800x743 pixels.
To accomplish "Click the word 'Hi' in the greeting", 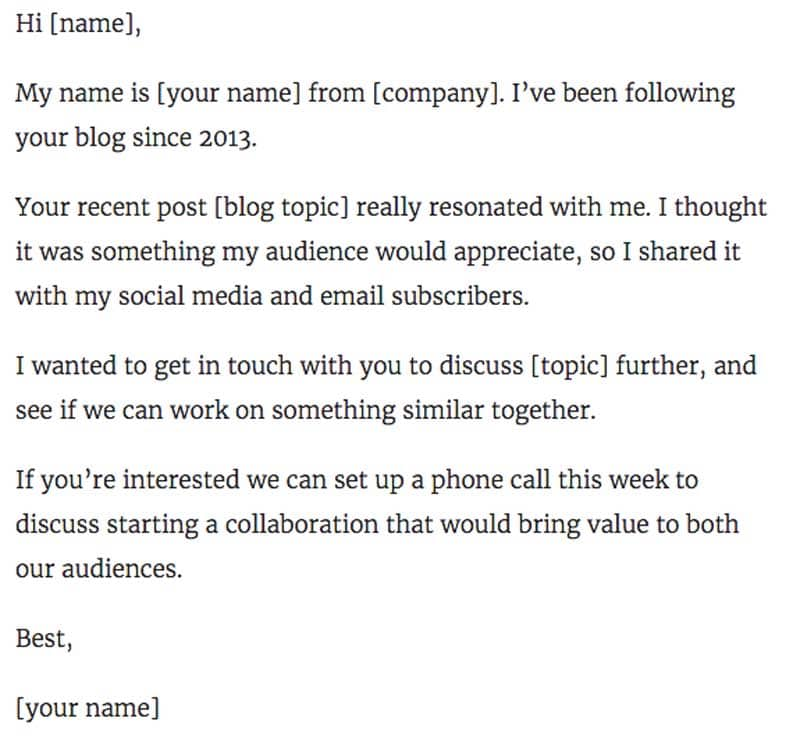I will (29, 23).
